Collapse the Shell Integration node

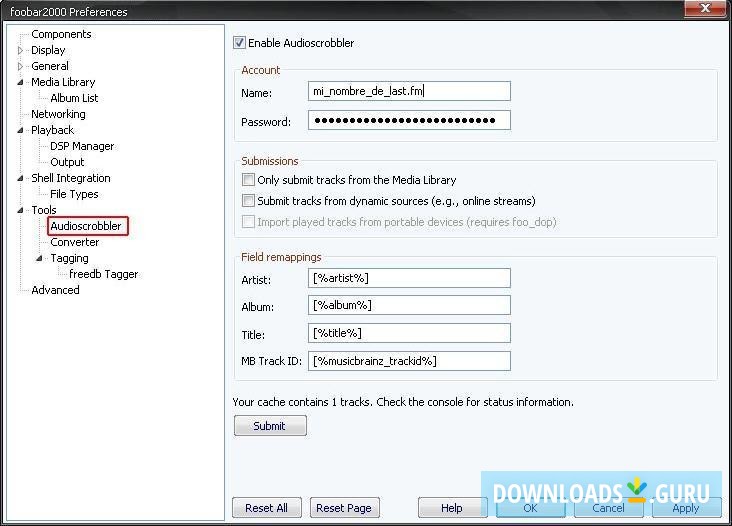(20, 178)
